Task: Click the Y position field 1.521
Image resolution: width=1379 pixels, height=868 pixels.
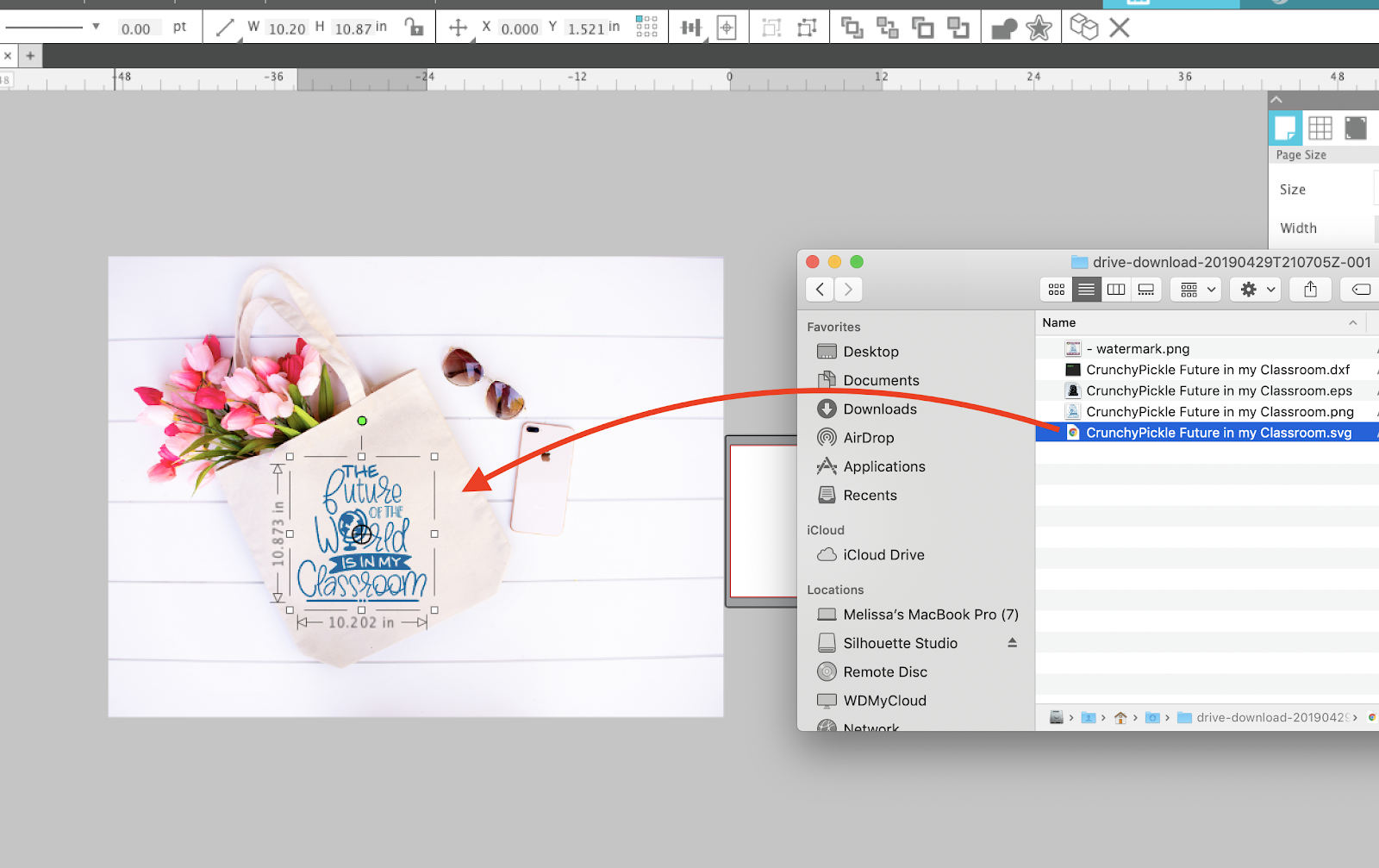Action: [586, 28]
